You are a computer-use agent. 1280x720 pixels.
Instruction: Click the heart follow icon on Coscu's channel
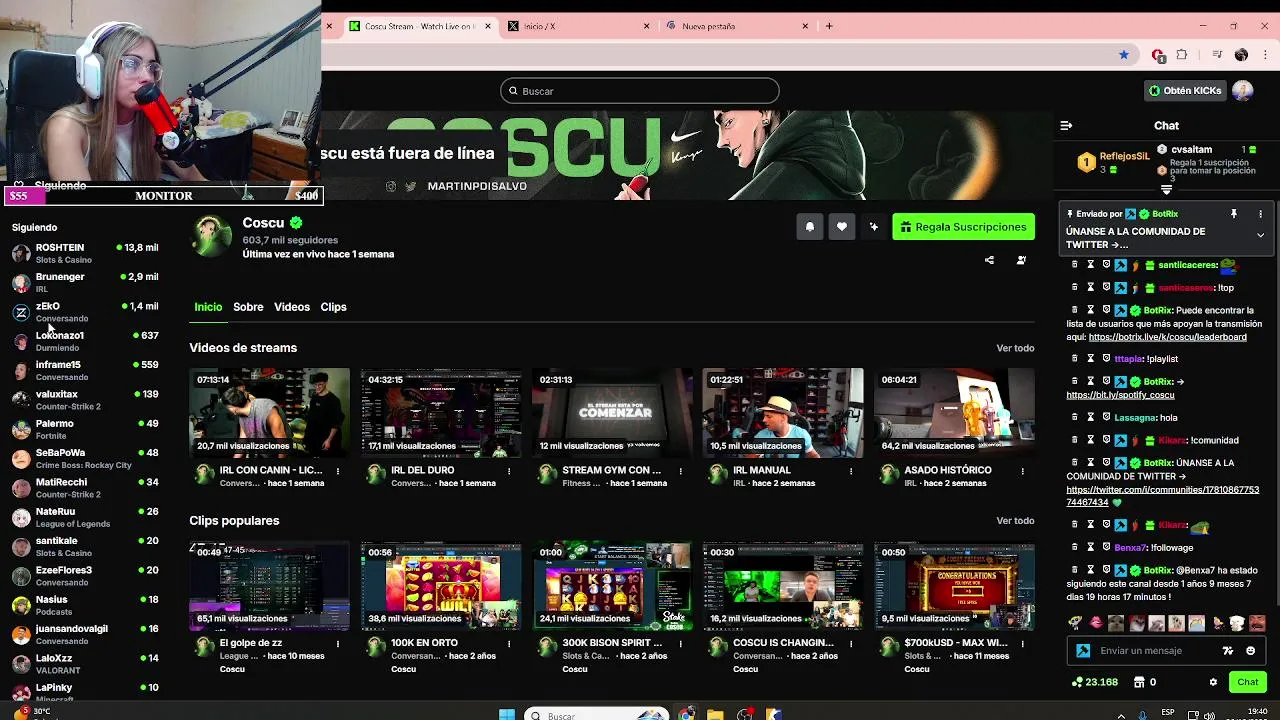(x=842, y=227)
